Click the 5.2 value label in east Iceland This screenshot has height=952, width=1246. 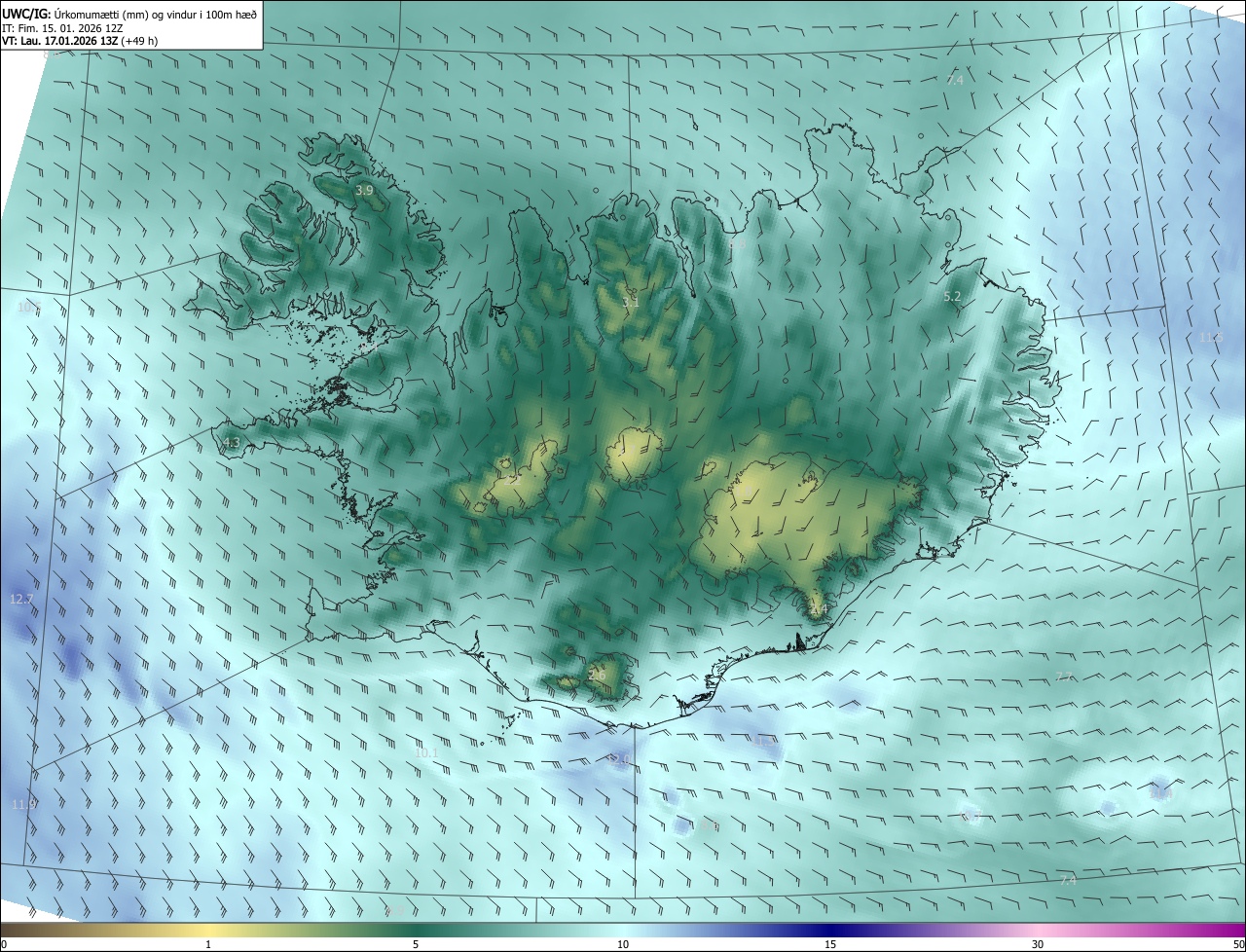[953, 296]
